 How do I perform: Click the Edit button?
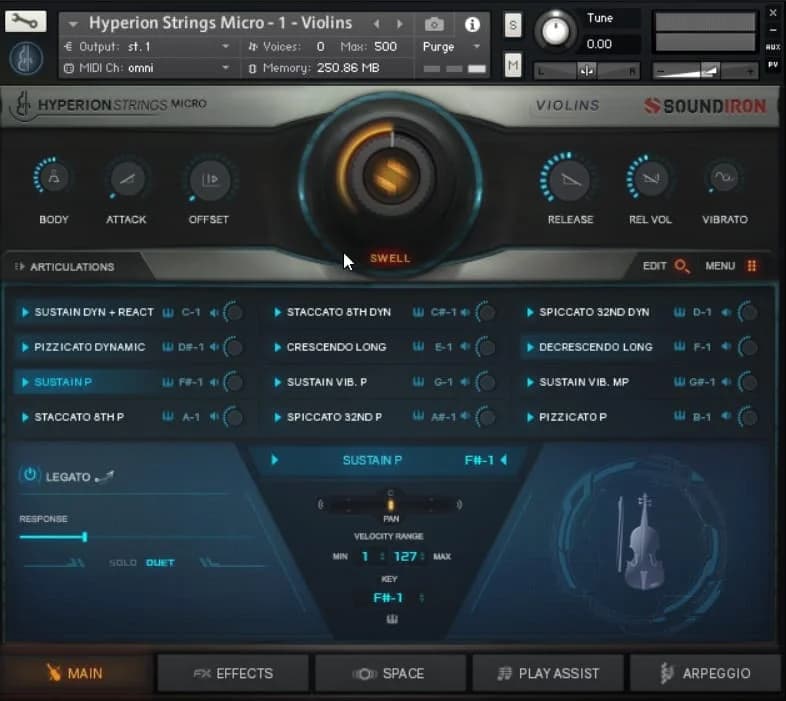click(x=655, y=266)
